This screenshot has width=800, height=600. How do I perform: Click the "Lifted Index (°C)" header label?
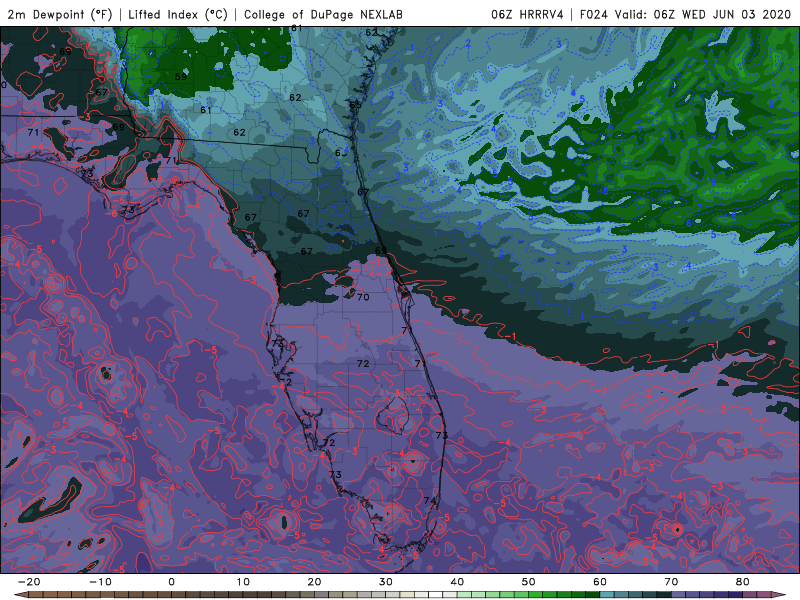point(178,14)
